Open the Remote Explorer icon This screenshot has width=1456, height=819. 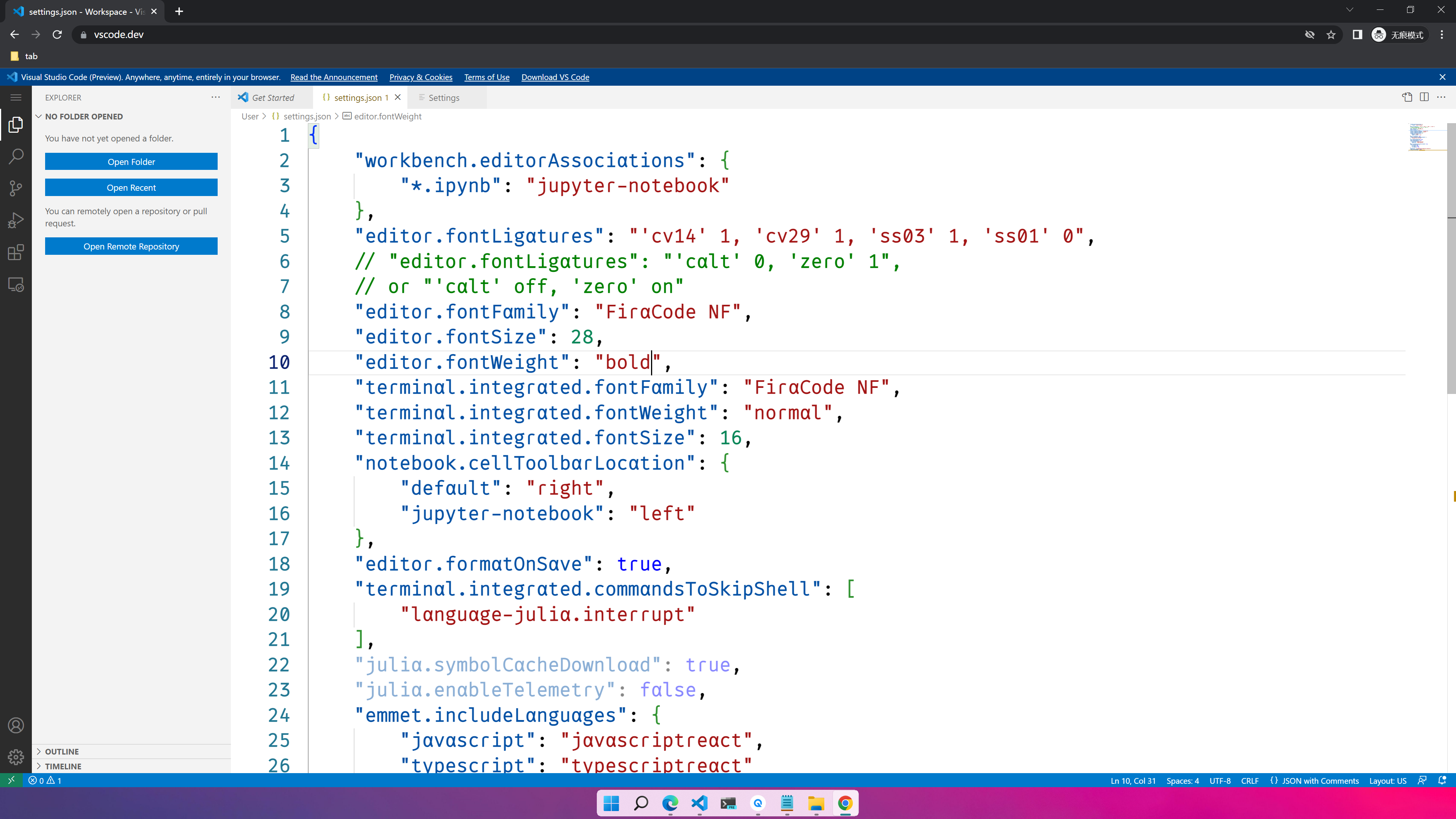click(x=15, y=285)
